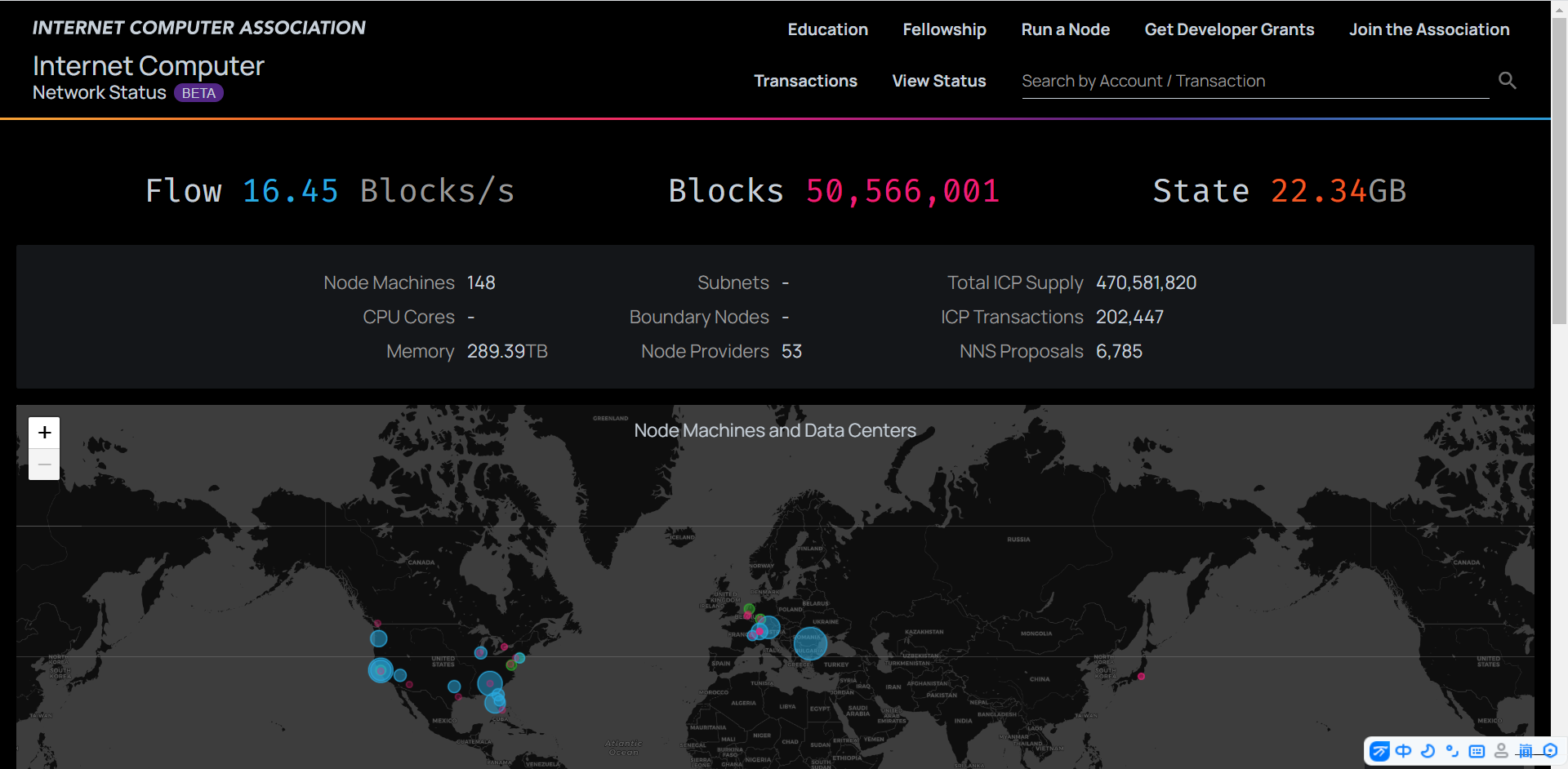The width and height of the screenshot is (1568, 769).
Task: Click the data center marker over Japan
Action: click(1141, 676)
